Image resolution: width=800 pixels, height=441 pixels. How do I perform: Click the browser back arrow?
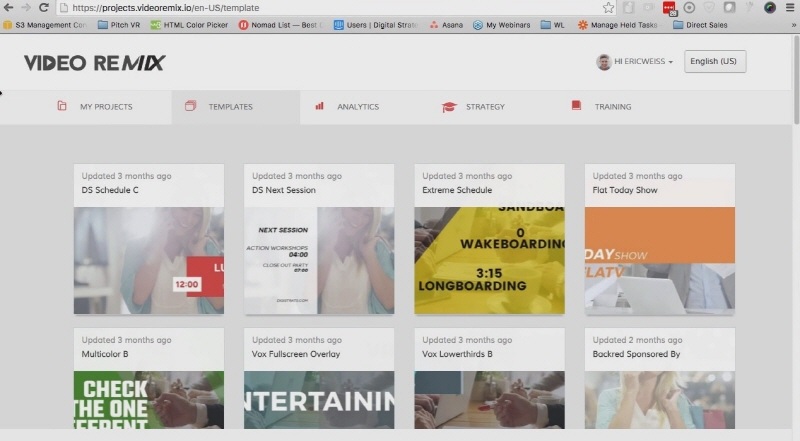tap(8, 8)
